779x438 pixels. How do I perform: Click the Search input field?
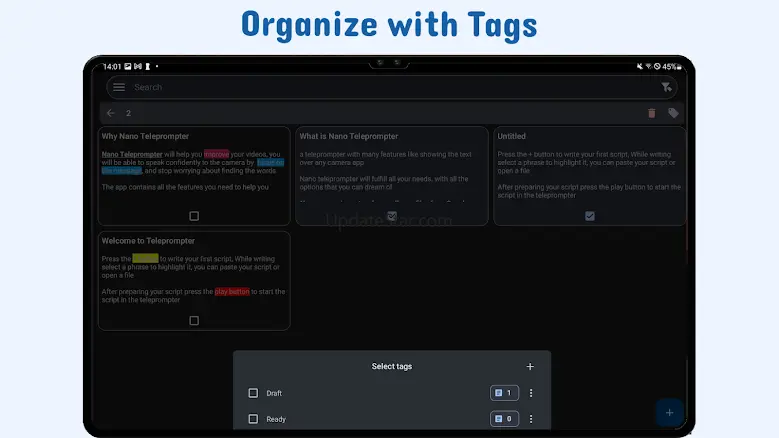[391, 87]
